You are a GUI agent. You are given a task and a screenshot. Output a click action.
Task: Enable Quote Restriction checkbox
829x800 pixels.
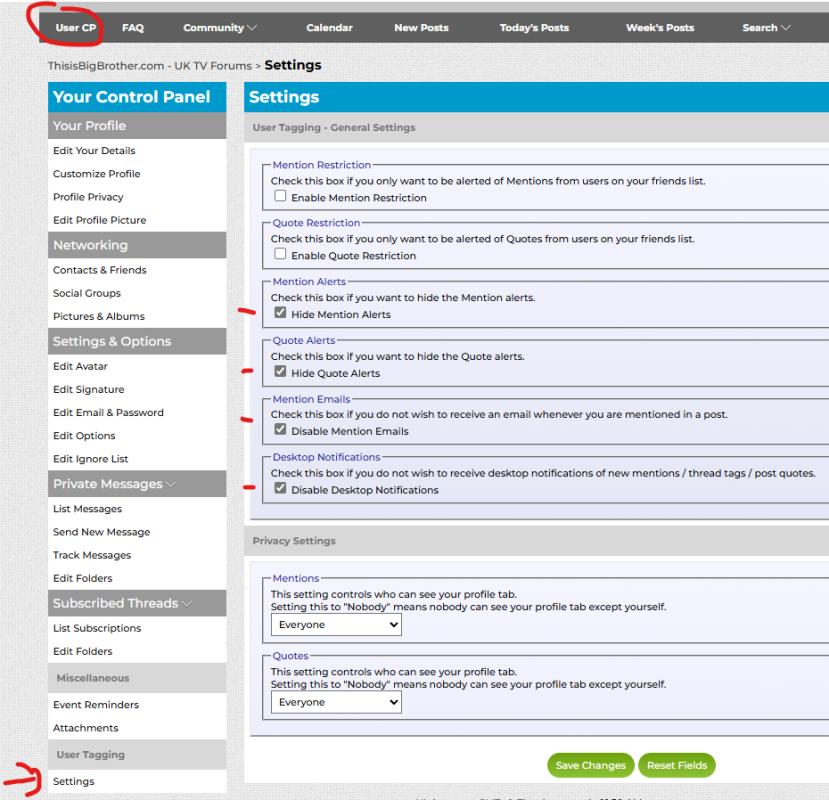(x=281, y=256)
